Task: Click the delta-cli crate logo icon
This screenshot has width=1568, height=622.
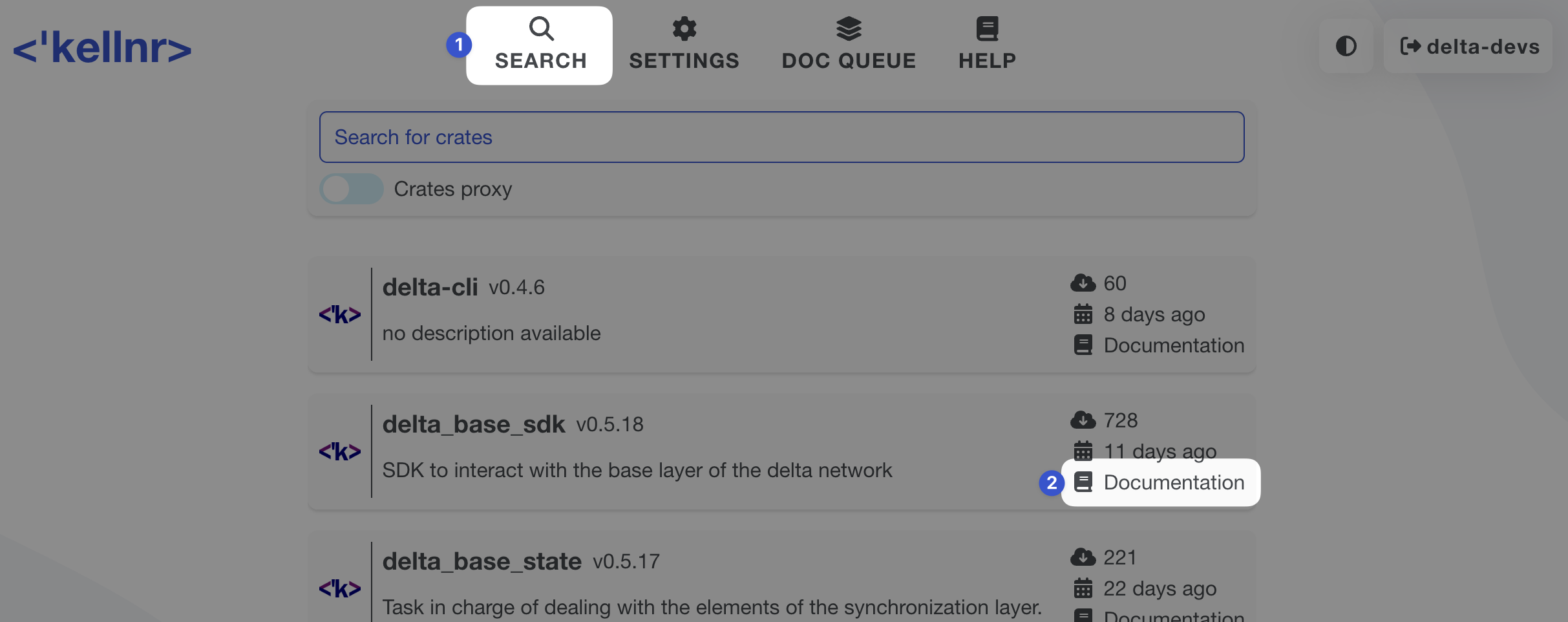Action: tap(339, 314)
